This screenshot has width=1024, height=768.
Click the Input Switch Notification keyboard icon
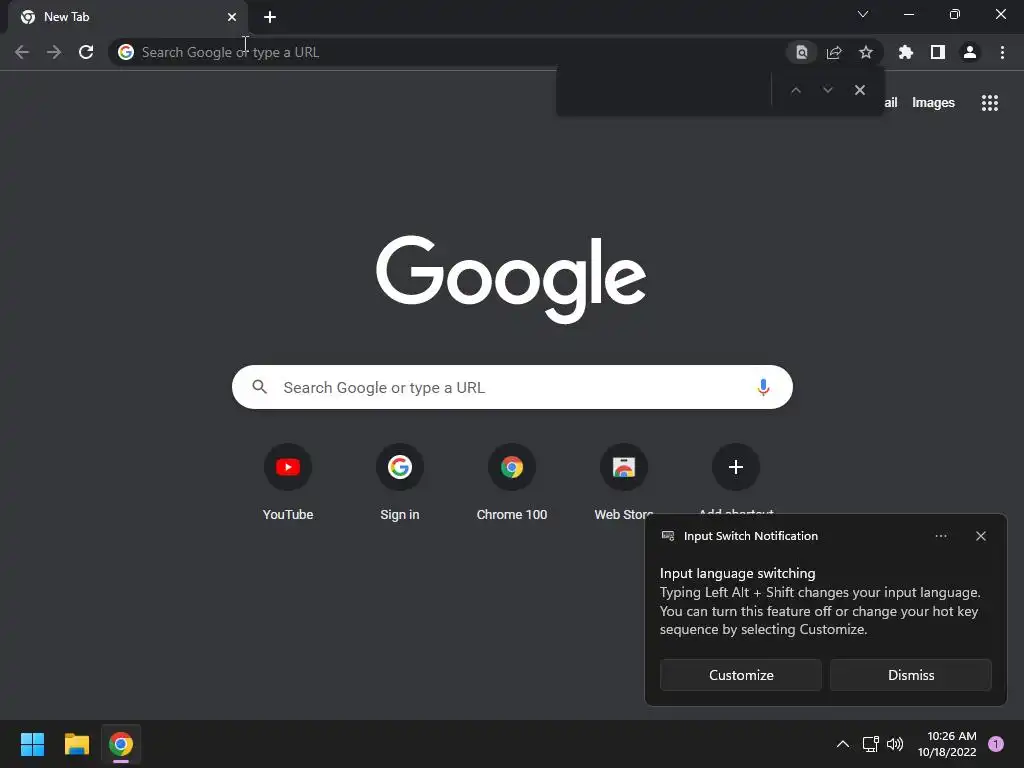click(x=668, y=536)
